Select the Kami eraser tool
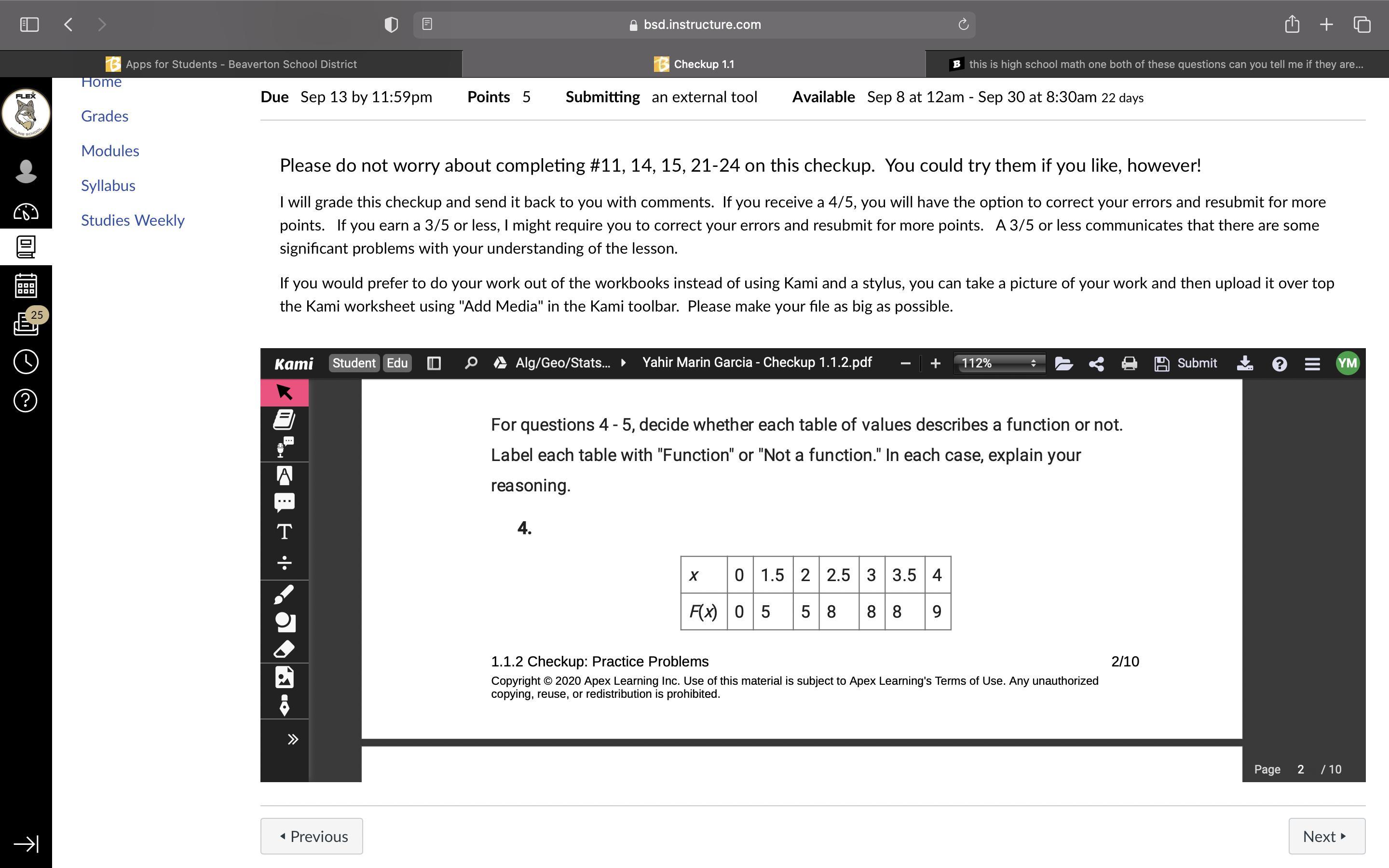Screen dimensions: 1389x868 (284, 649)
